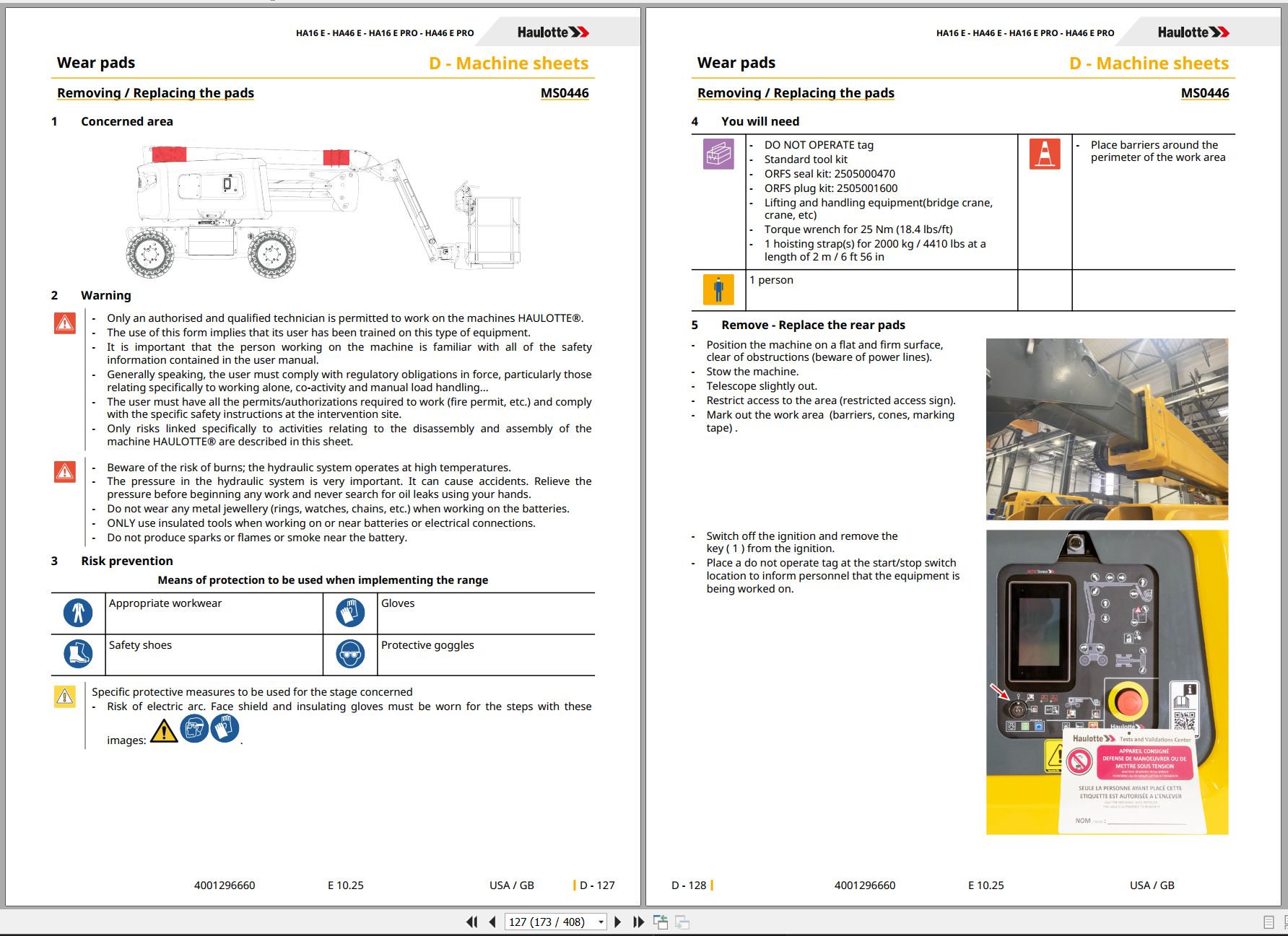Click the 'ORFS seal kit: 2505000470' line
The image size is (1288, 936).
pyautogui.click(x=830, y=174)
